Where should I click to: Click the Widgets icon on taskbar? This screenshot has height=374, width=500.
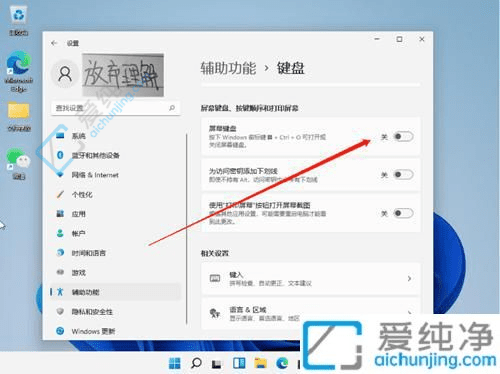point(239,363)
